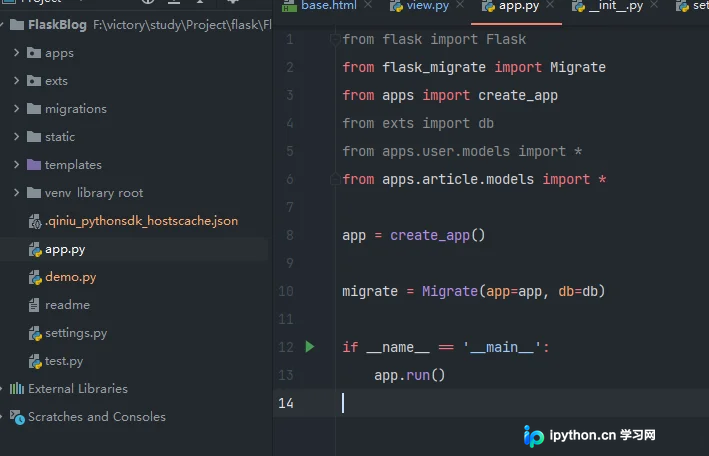Click the '__main__' string on line 12
Screen dimensions: 709x456
tap(502, 347)
